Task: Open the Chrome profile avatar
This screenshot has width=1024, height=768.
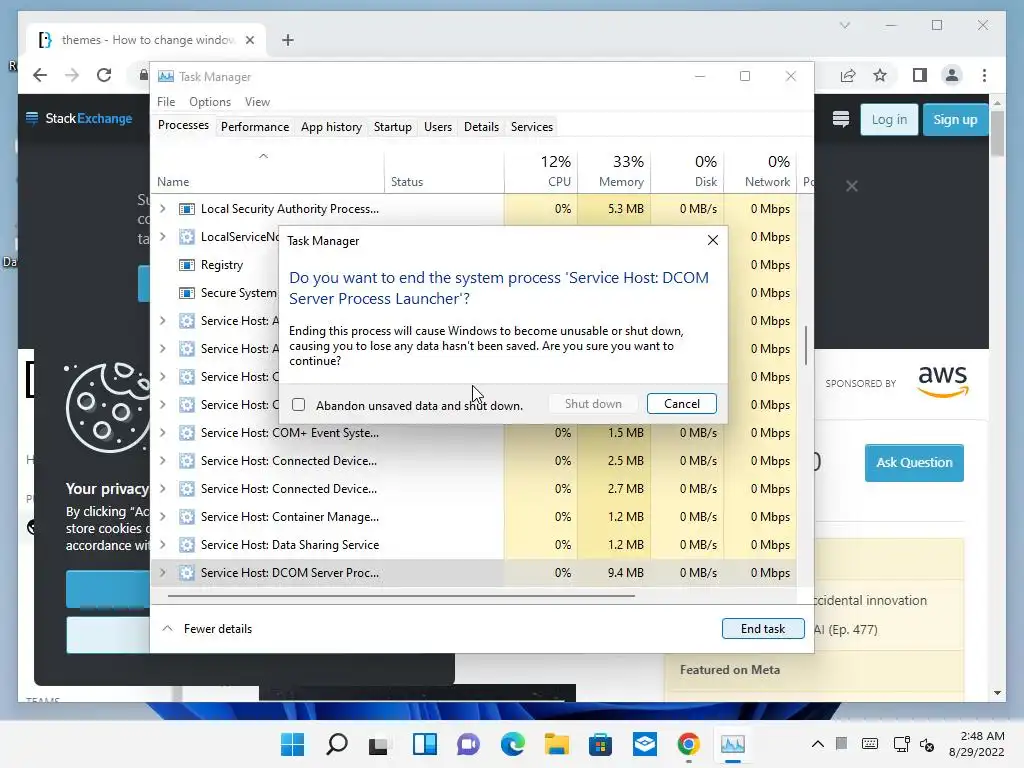Action: coord(952,75)
